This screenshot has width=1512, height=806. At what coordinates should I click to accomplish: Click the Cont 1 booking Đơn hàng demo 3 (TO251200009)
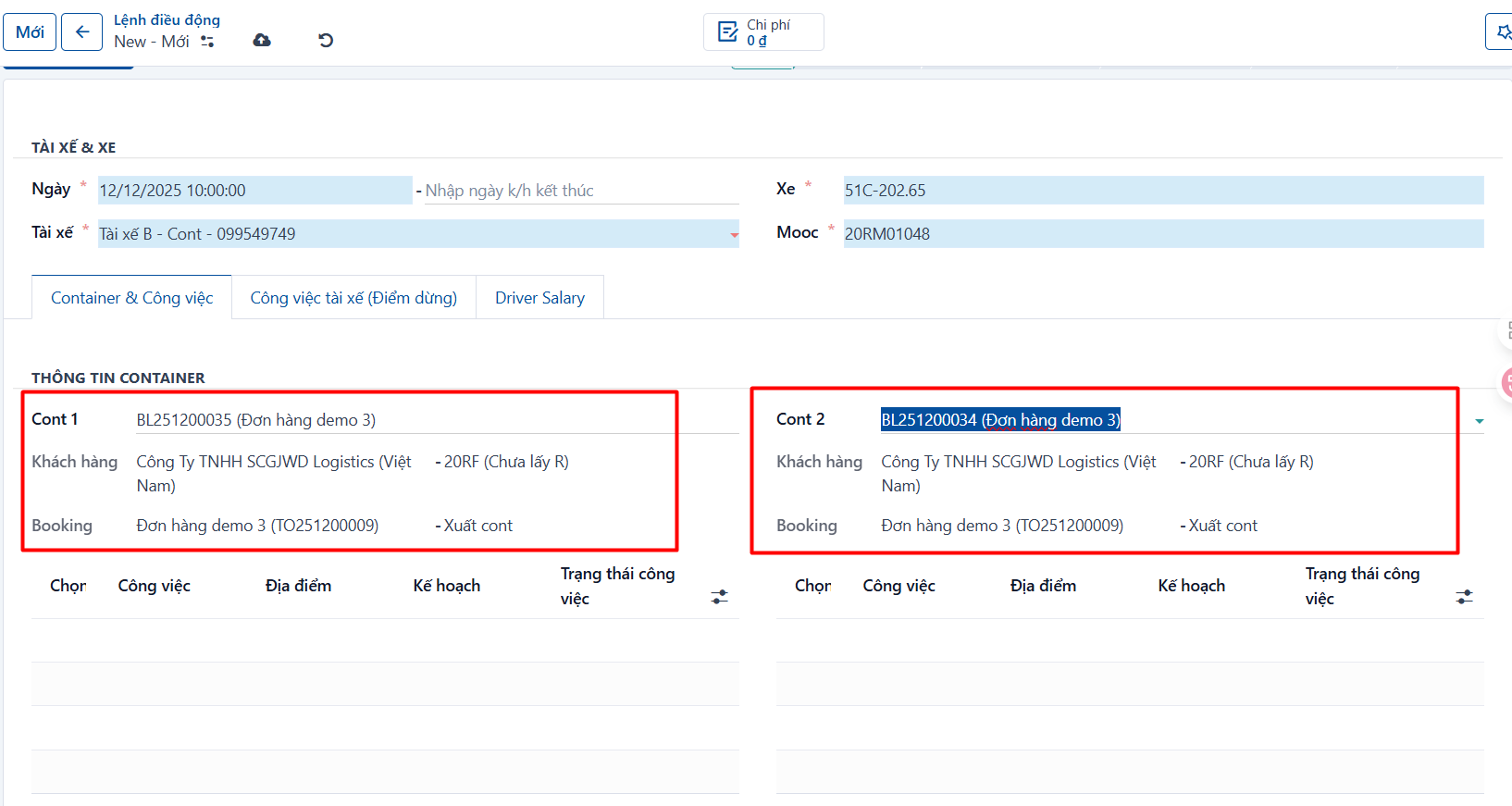(257, 526)
